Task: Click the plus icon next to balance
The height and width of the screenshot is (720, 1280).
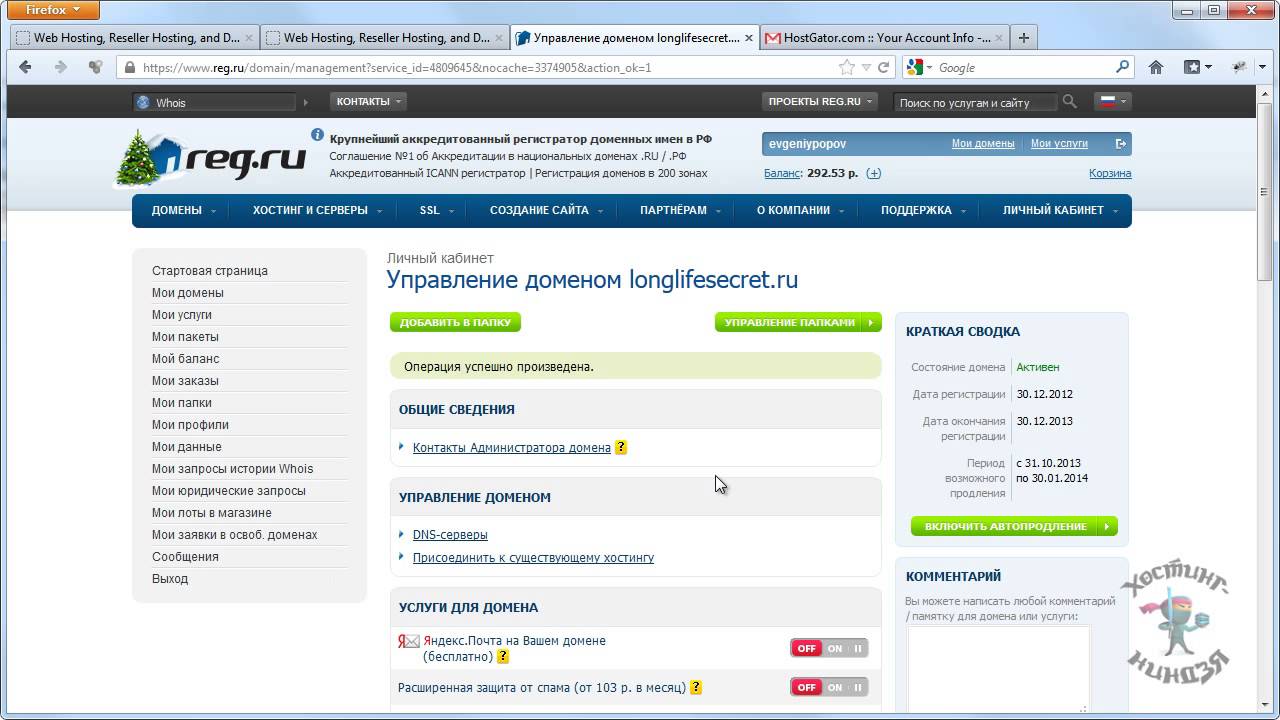Action: click(x=874, y=173)
